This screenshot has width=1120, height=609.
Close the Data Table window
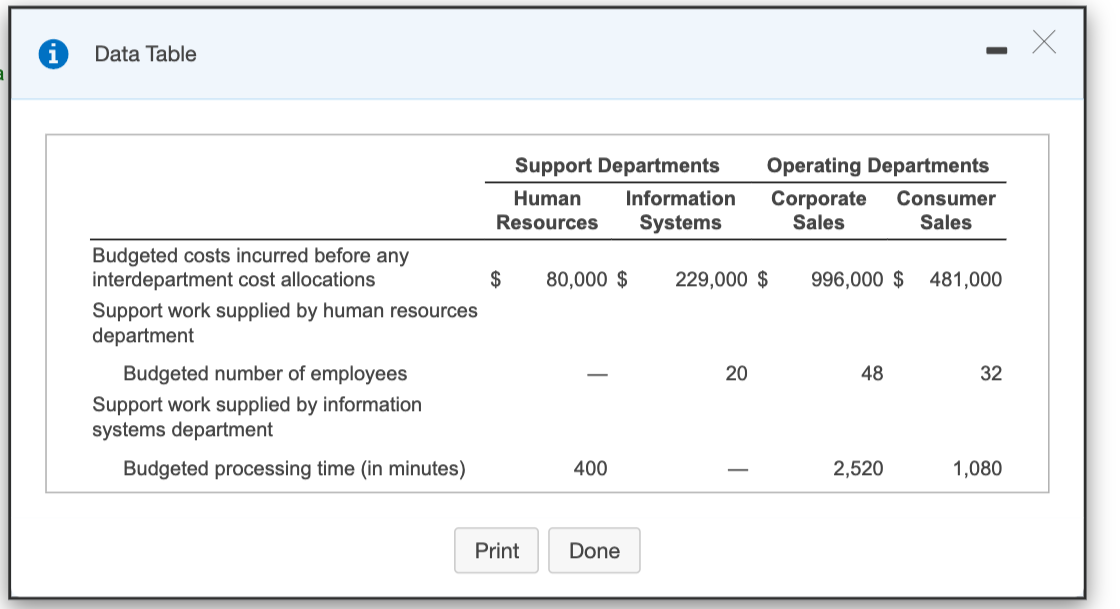tap(1043, 43)
